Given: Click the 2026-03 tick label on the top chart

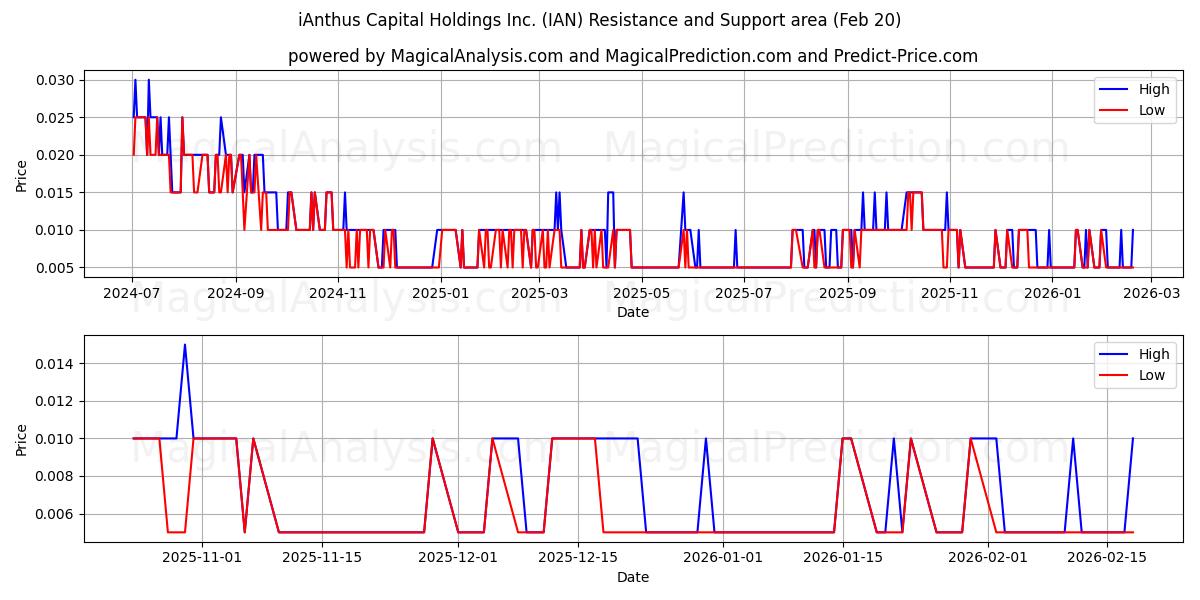Looking at the screenshot, I should click(x=1151, y=293).
